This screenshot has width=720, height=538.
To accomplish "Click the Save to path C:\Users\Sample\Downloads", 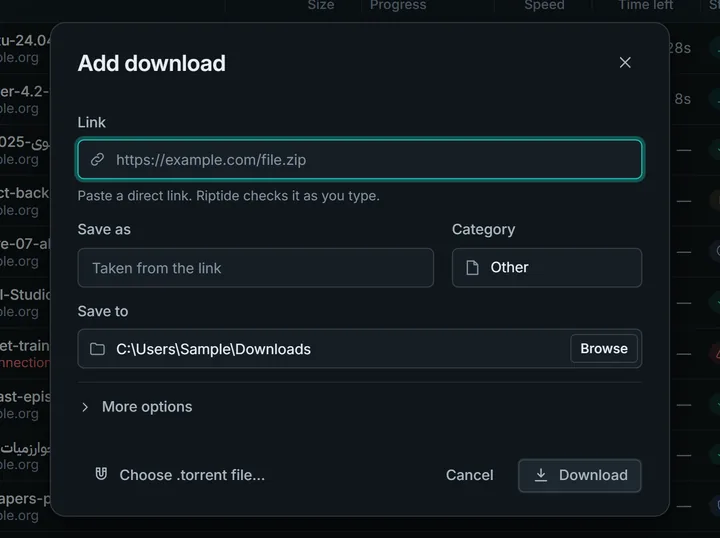I will pyautogui.click(x=214, y=349).
